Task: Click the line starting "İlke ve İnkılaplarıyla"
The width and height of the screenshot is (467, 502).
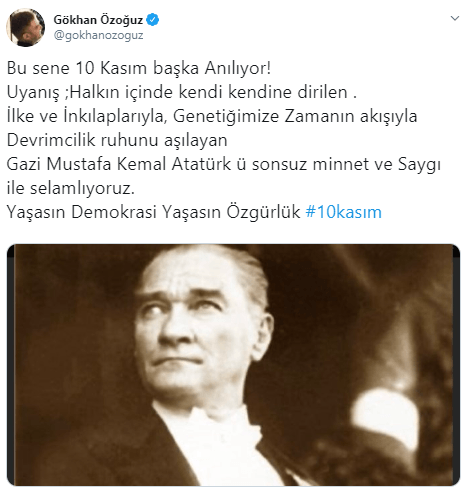Action: click(x=212, y=116)
